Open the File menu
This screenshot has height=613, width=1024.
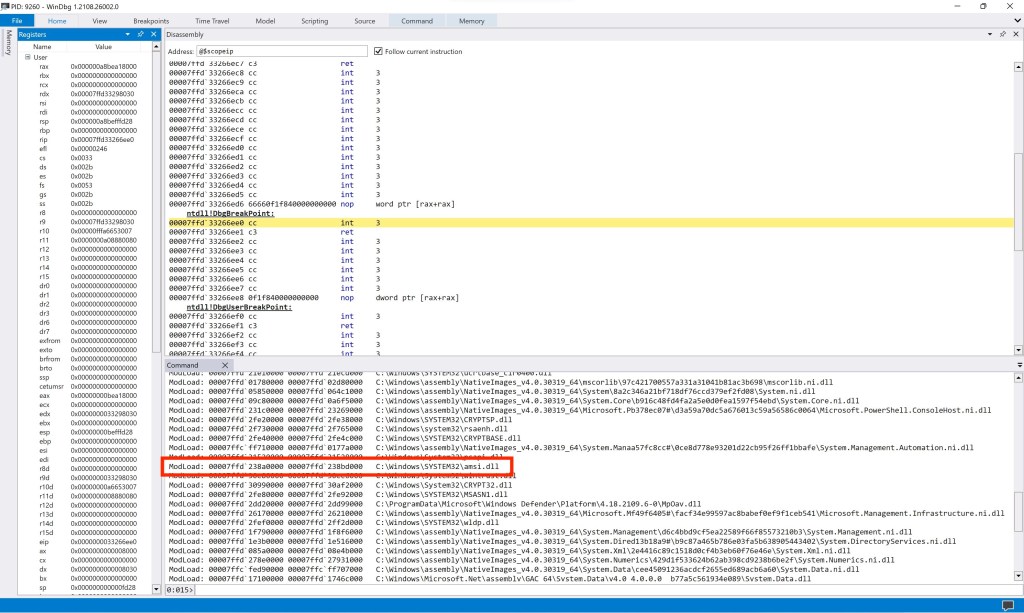tap(17, 20)
